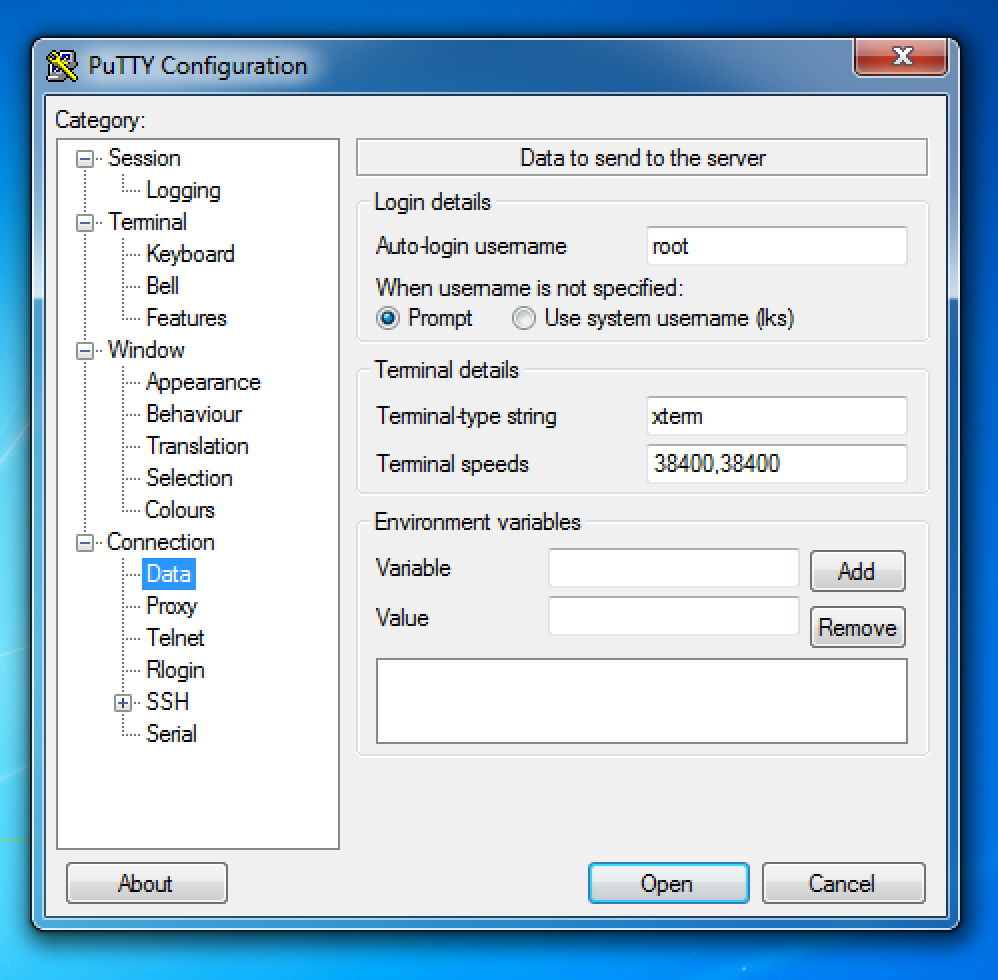The width and height of the screenshot is (998, 980).
Task: Open the Terminal category
Action: (147, 223)
